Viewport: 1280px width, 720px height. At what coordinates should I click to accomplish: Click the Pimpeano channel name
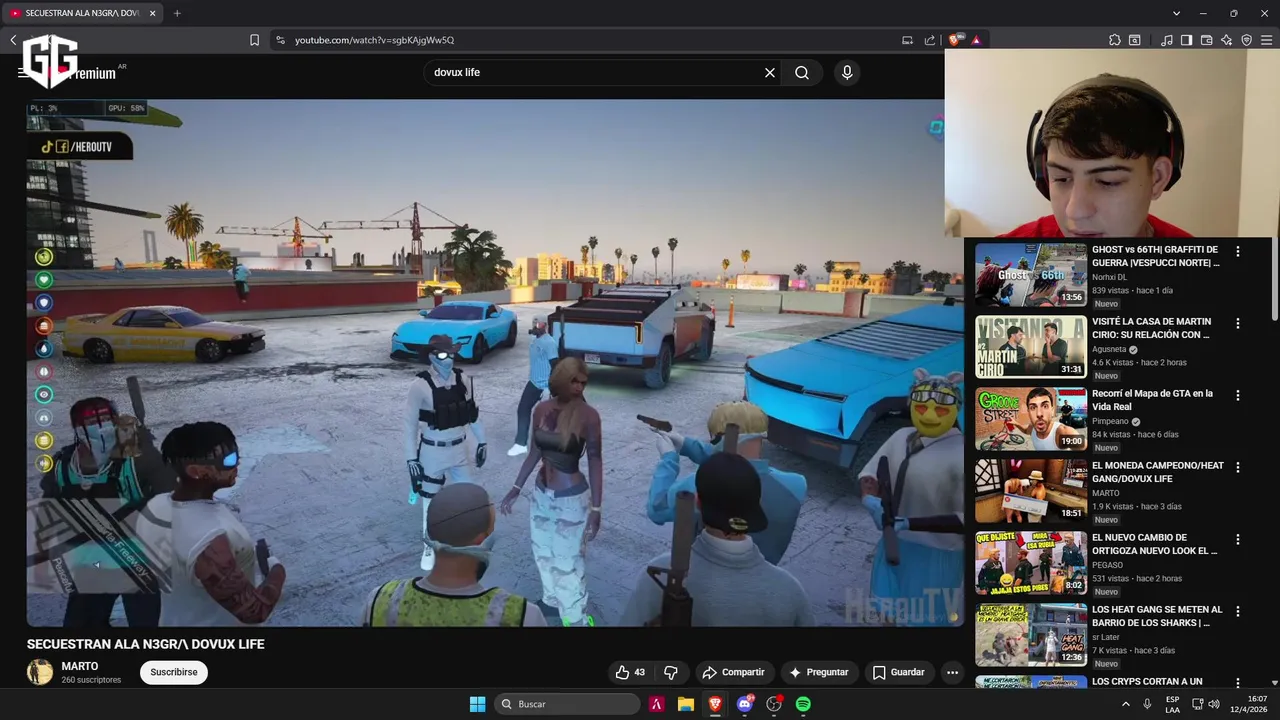click(1110, 422)
